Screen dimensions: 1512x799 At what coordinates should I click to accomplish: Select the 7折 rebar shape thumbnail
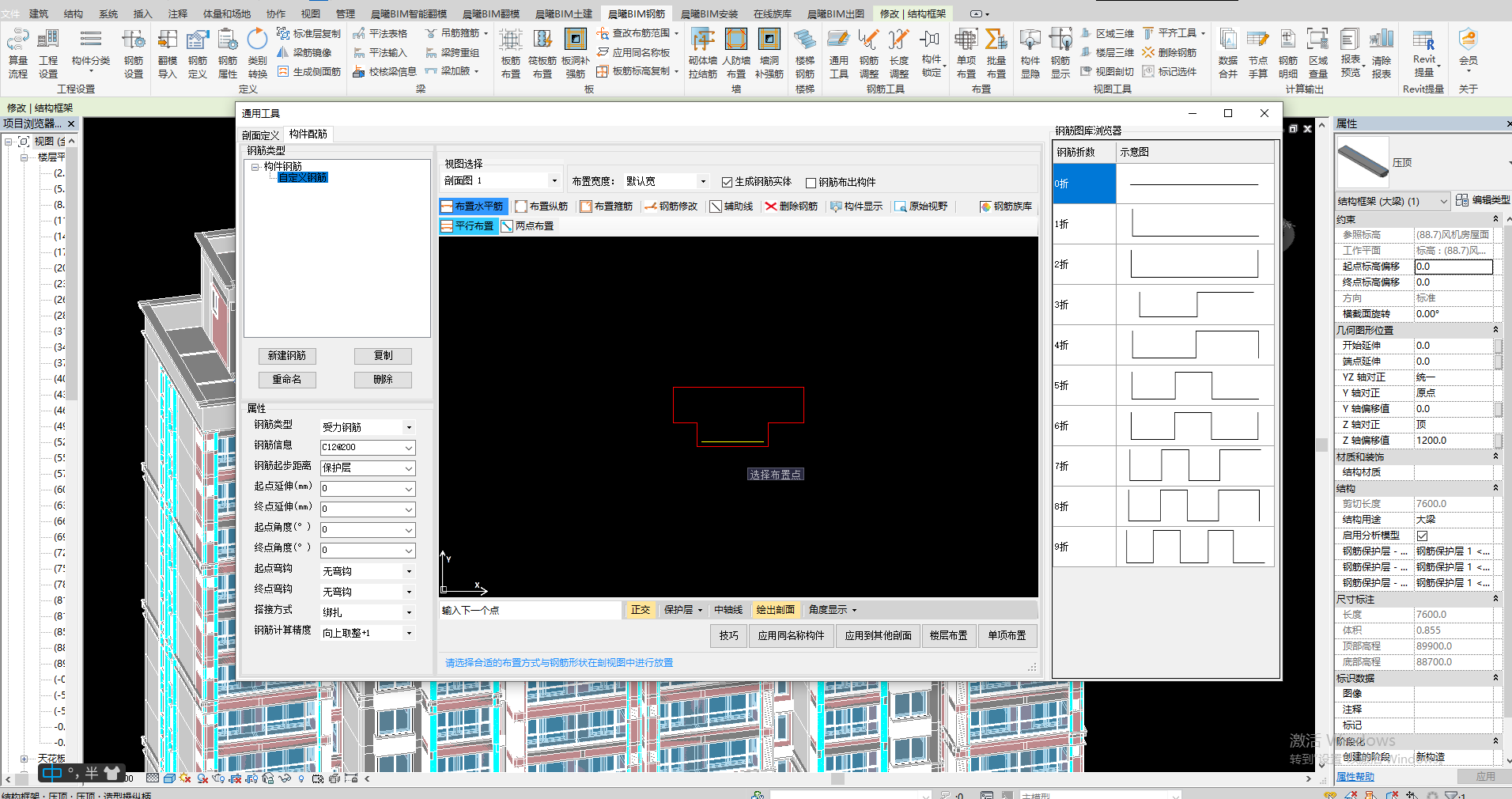1195,466
